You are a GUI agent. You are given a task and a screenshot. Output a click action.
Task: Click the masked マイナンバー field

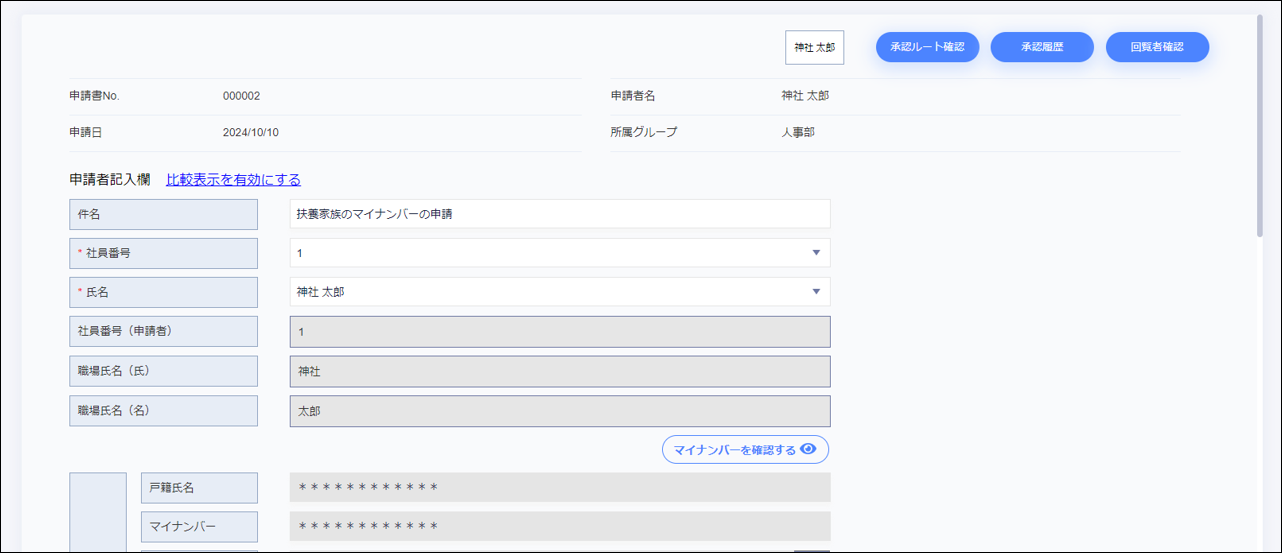(559, 527)
